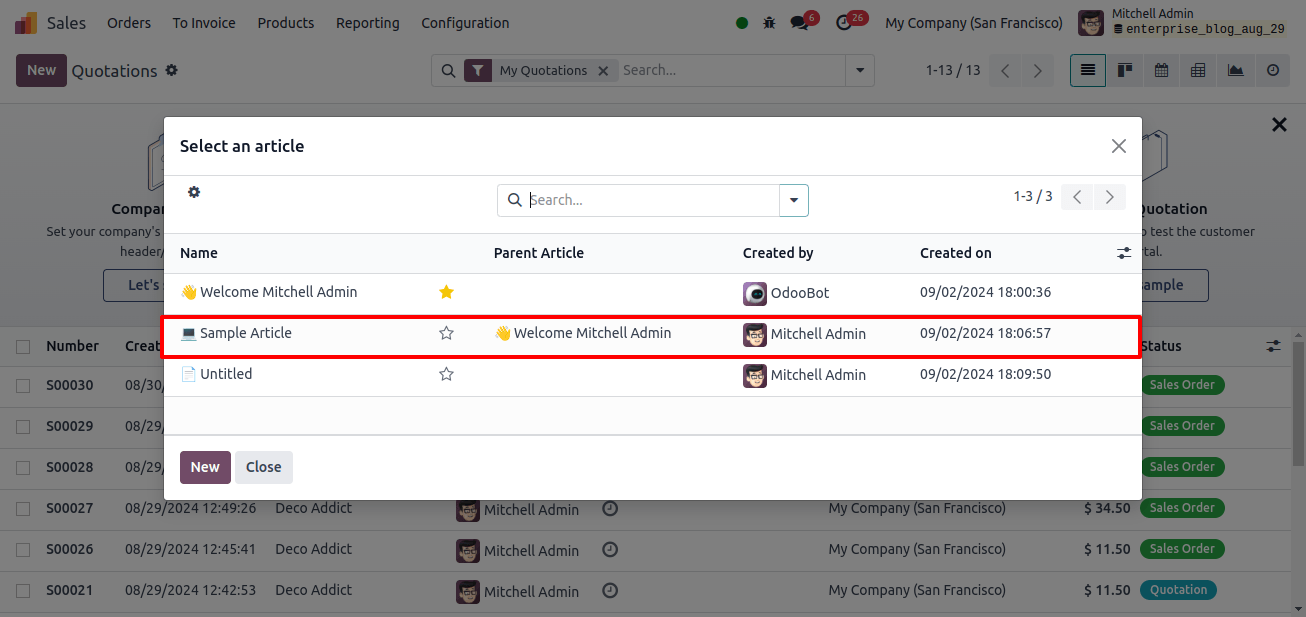Open the Configuration menu
The height and width of the screenshot is (617, 1306).
[465, 22]
